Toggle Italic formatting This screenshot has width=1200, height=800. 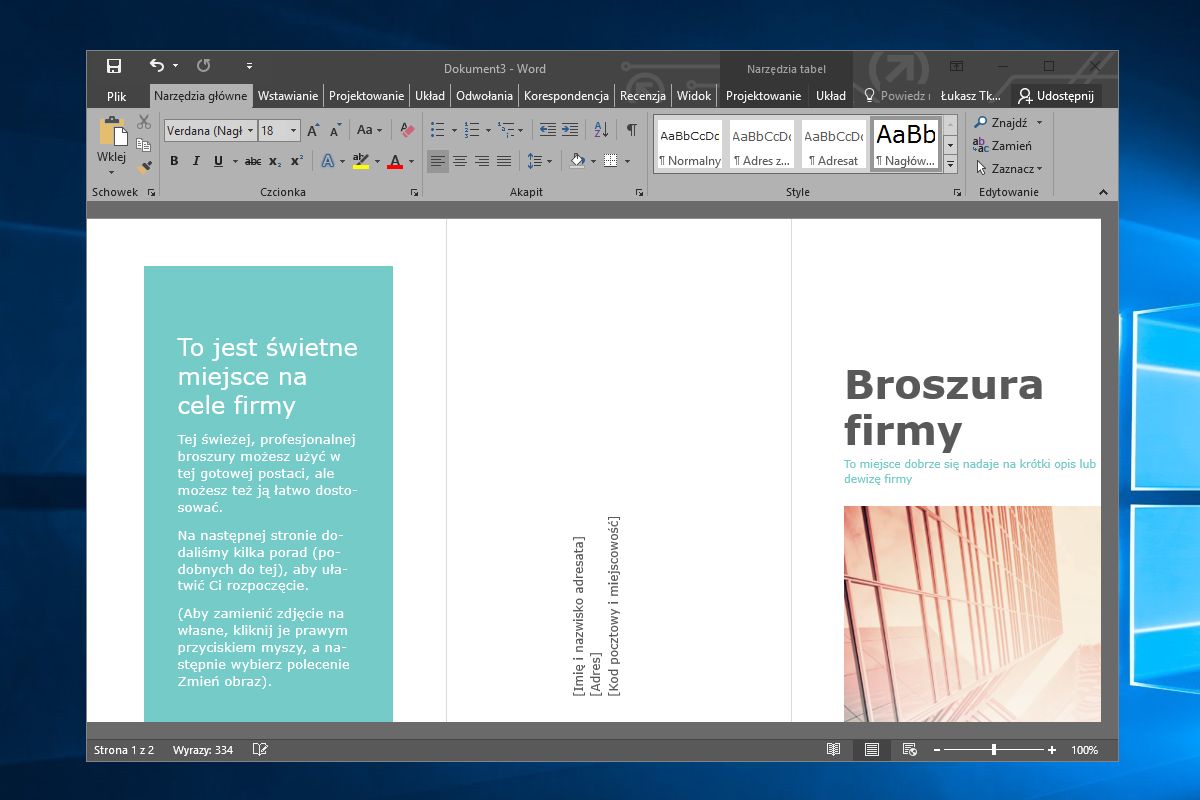(x=196, y=161)
